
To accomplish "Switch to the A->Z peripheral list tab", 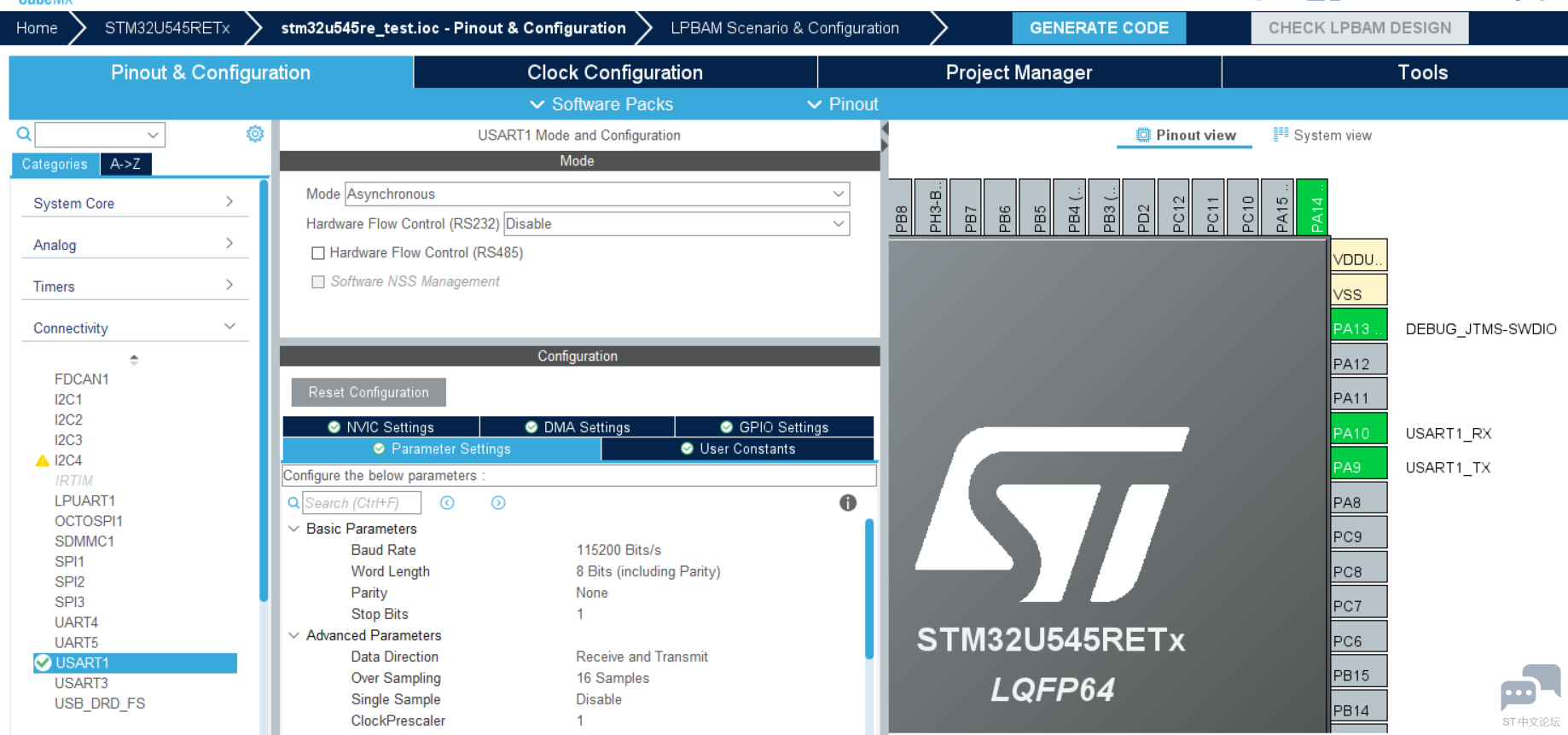I will tap(125, 164).
